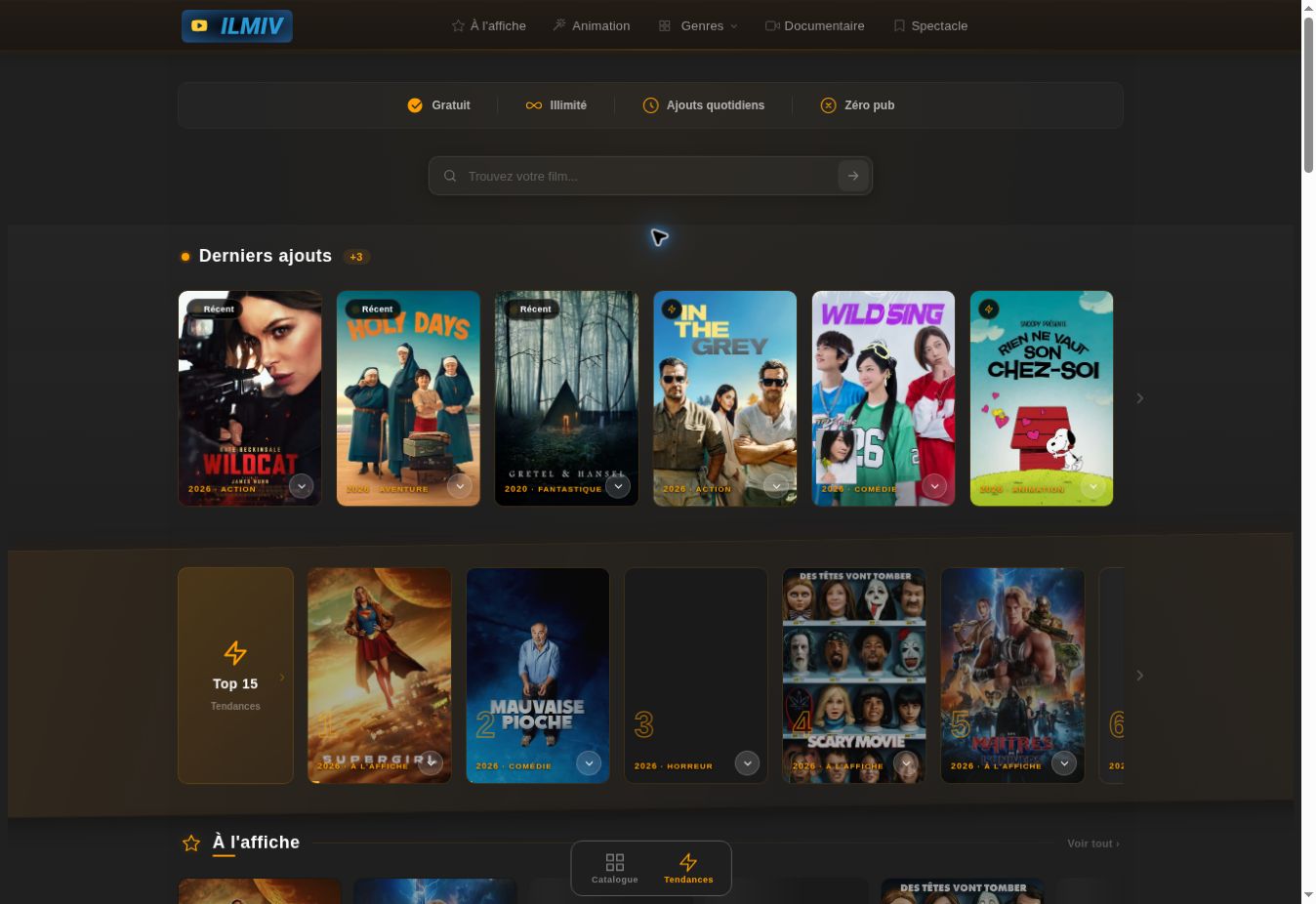Expand the chevron on the rank 3 Horreur card
Viewport: 1316px width, 904px height.
point(747,762)
